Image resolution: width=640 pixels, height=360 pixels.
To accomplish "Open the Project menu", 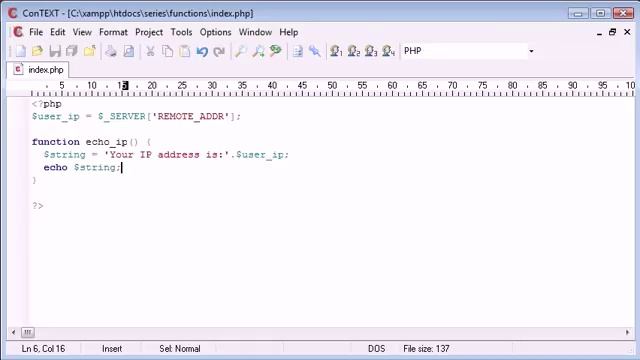I will [149, 32].
